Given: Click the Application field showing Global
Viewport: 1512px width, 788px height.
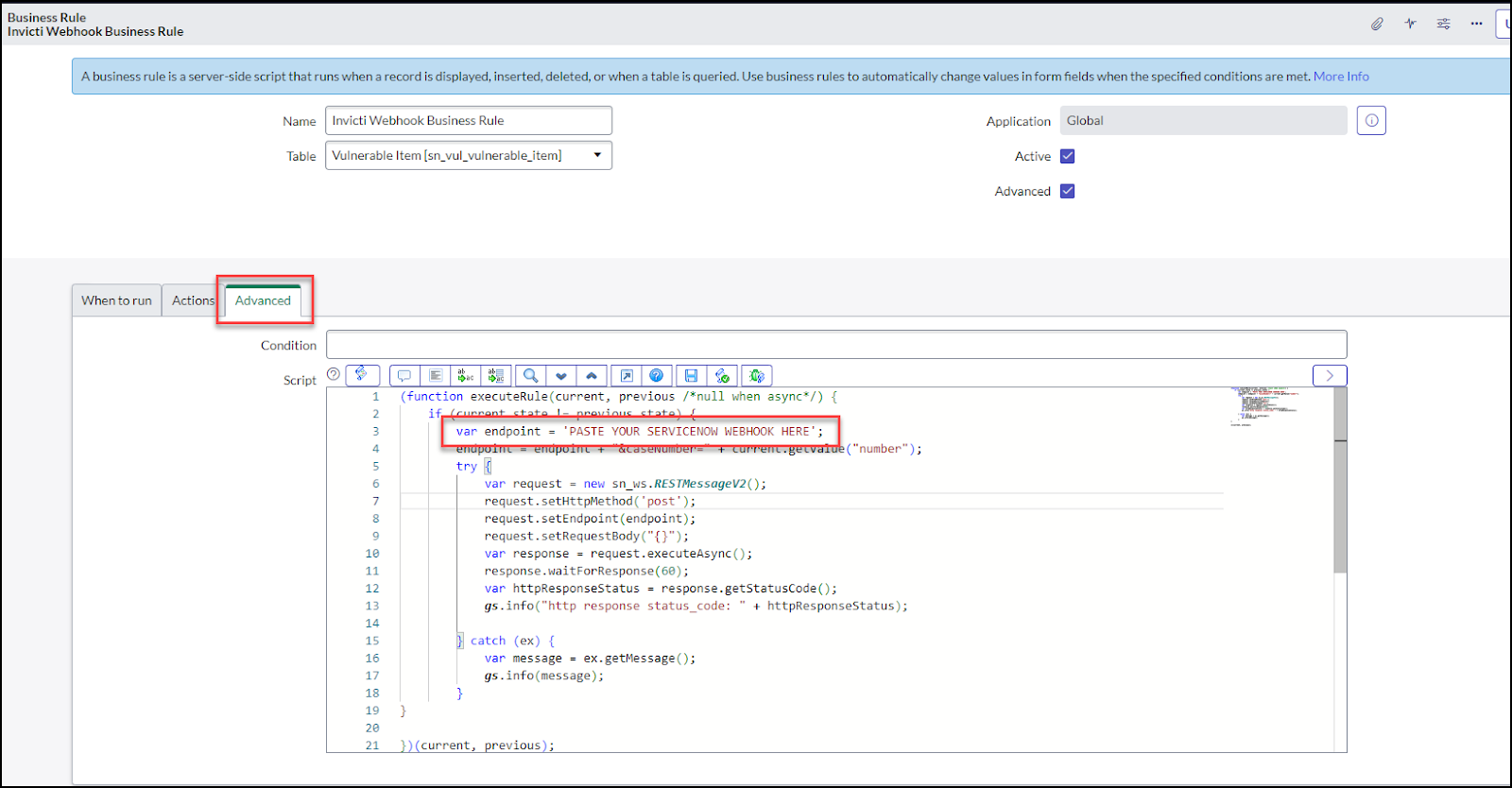Looking at the screenshot, I should tap(1203, 121).
